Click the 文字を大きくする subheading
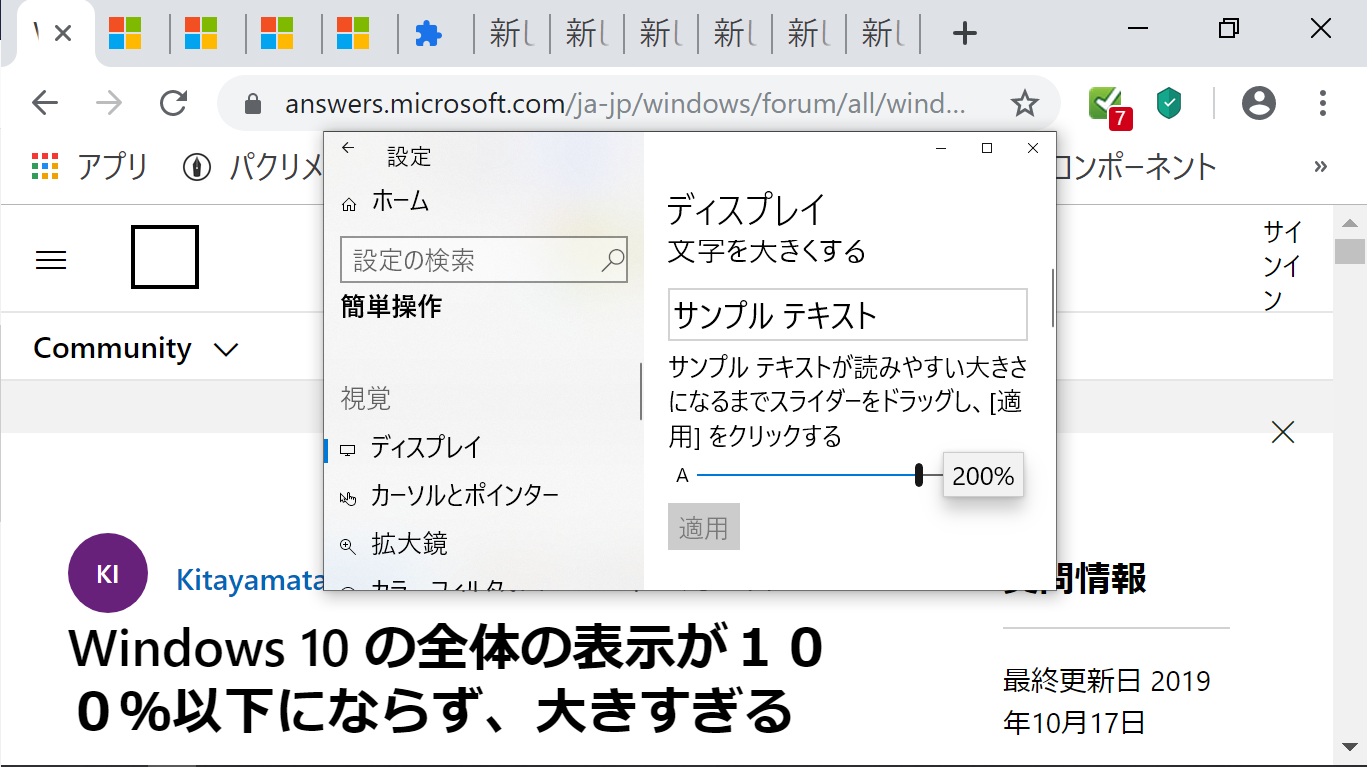 click(x=767, y=250)
